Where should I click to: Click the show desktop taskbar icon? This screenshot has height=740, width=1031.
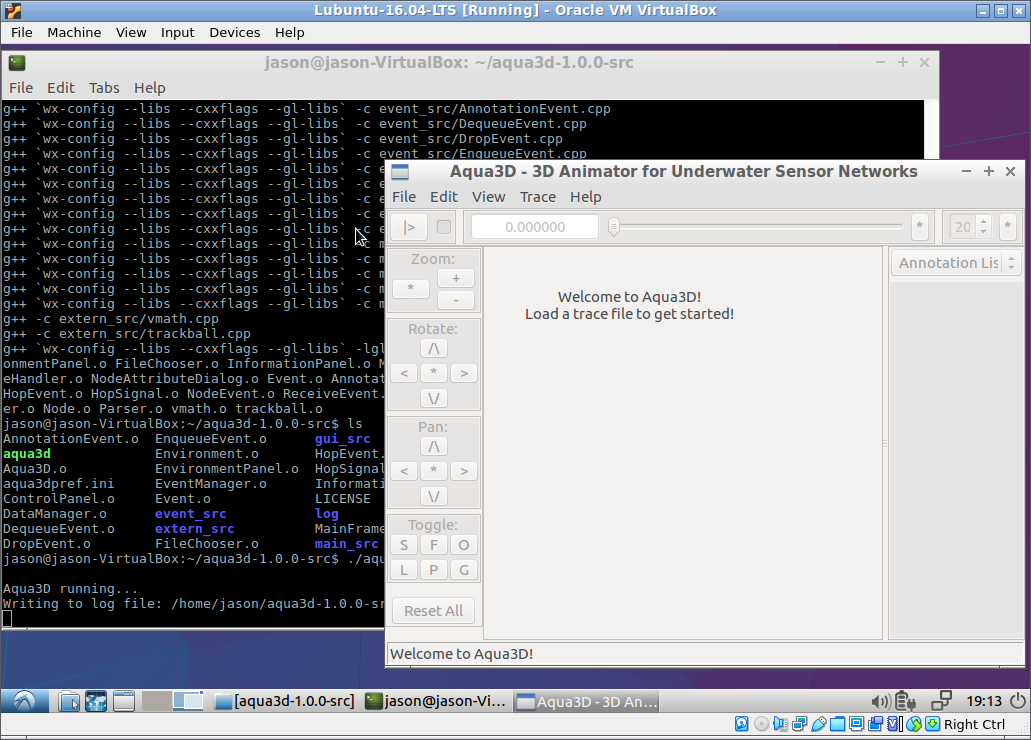[x=124, y=701]
